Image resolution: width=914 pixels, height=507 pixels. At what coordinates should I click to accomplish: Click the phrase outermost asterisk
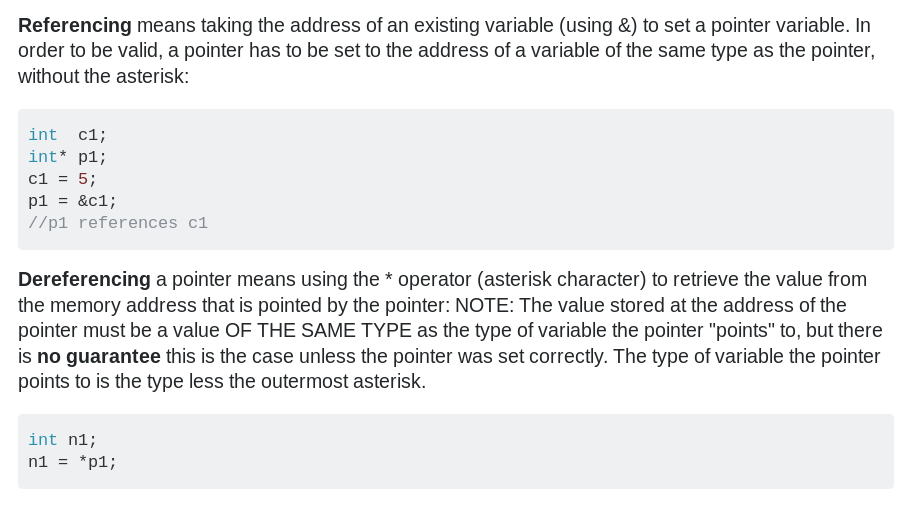(343, 382)
